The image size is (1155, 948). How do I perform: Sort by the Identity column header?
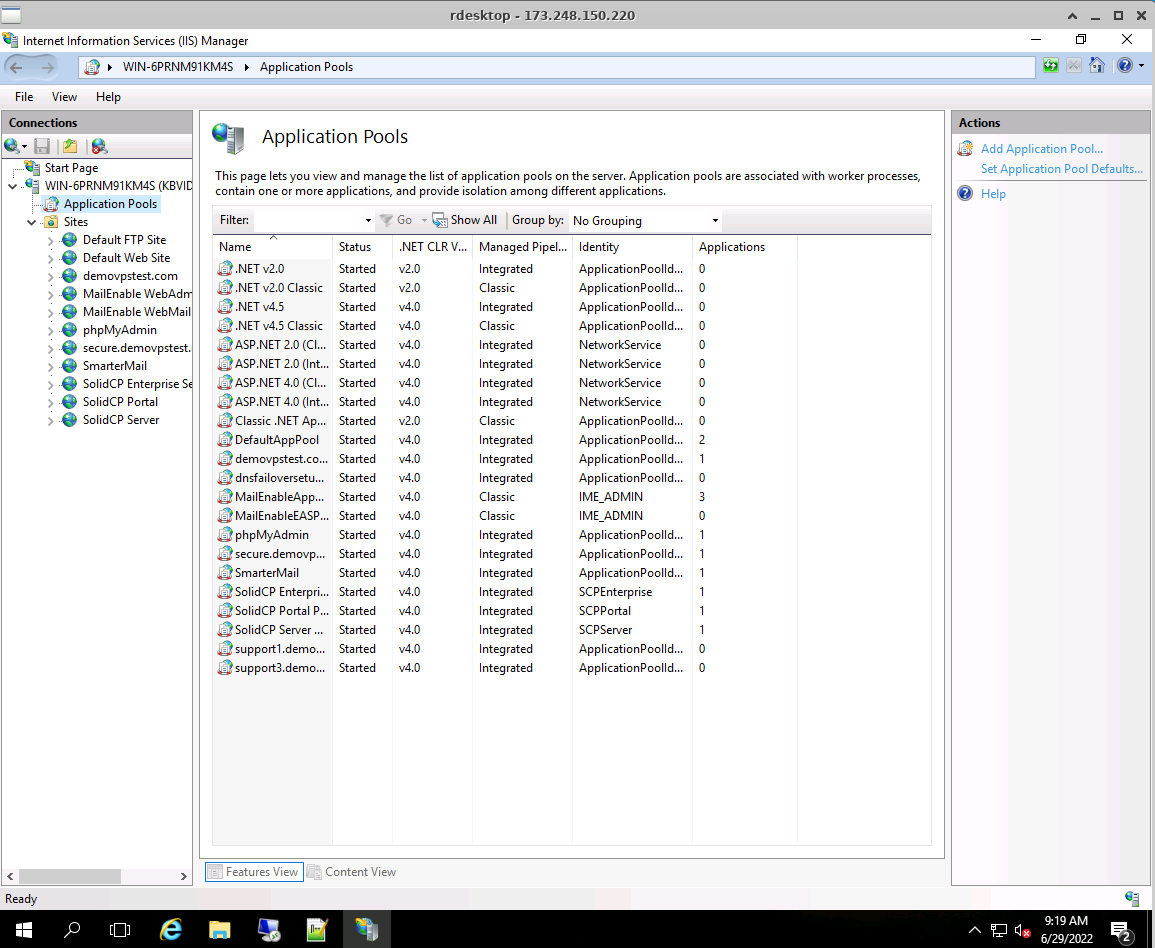[632, 247]
